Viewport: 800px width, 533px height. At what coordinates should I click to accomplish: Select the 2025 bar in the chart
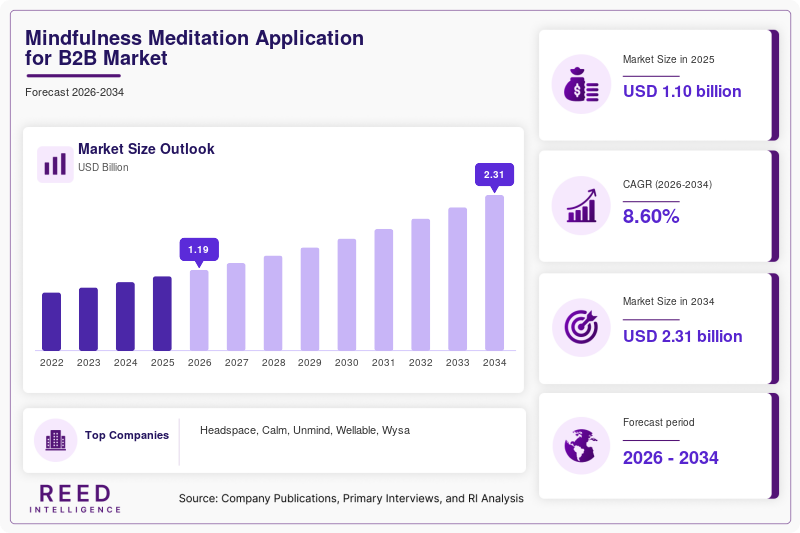pos(162,313)
